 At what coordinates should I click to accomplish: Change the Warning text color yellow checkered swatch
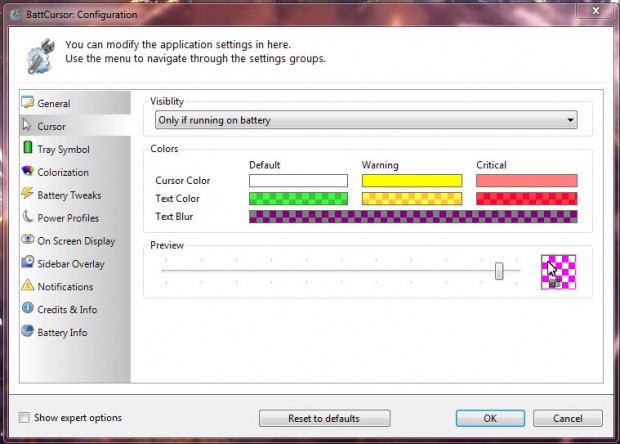412,198
